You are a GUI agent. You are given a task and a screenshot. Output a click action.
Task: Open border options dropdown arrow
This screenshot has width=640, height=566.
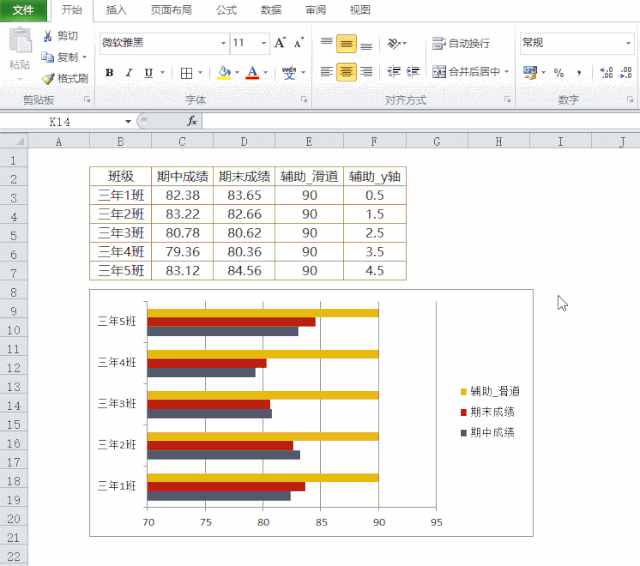[200, 73]
